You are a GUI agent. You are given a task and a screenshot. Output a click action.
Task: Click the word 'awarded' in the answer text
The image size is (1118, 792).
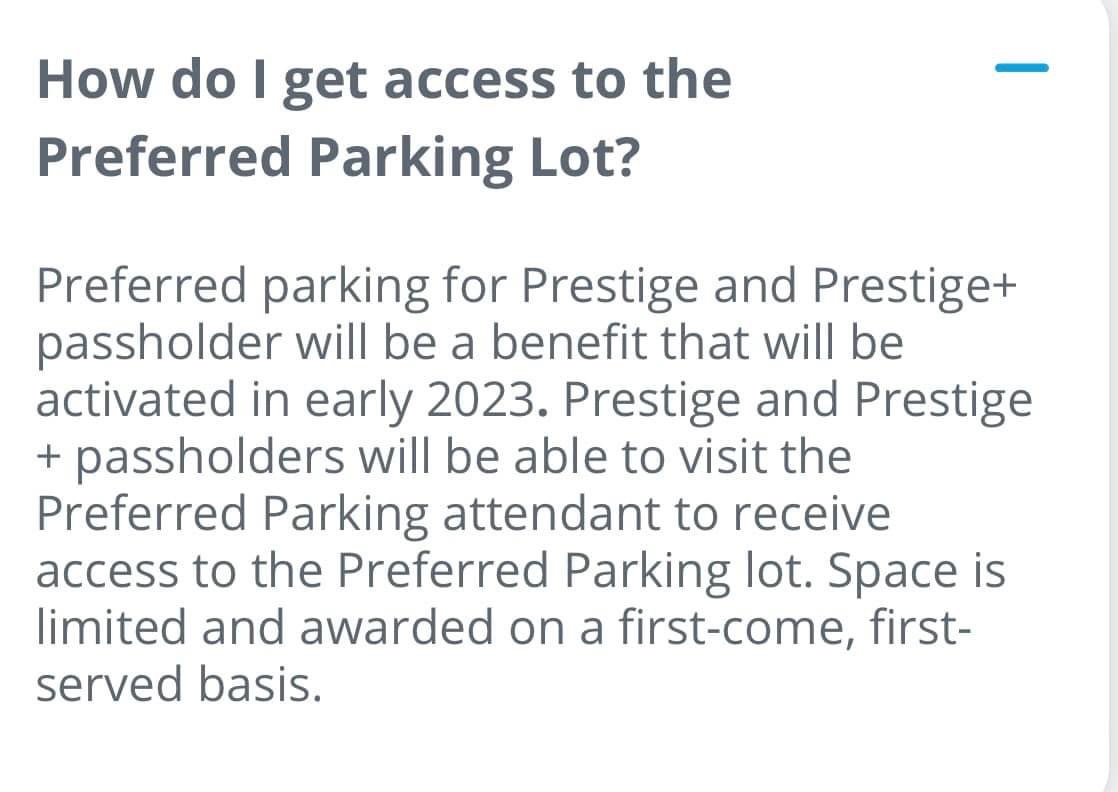(396, 627)
